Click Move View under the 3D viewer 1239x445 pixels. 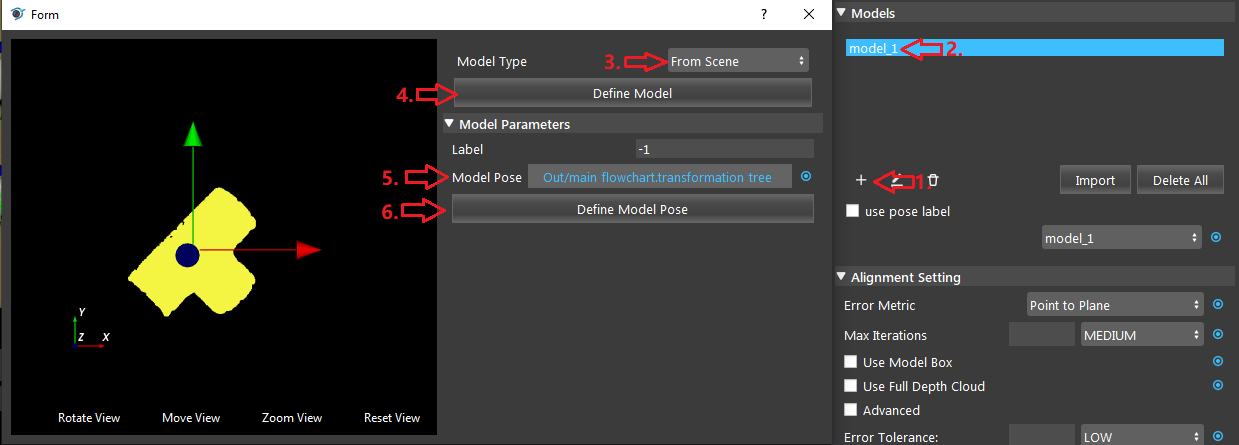pyautogui.click(x=191, y=417)
